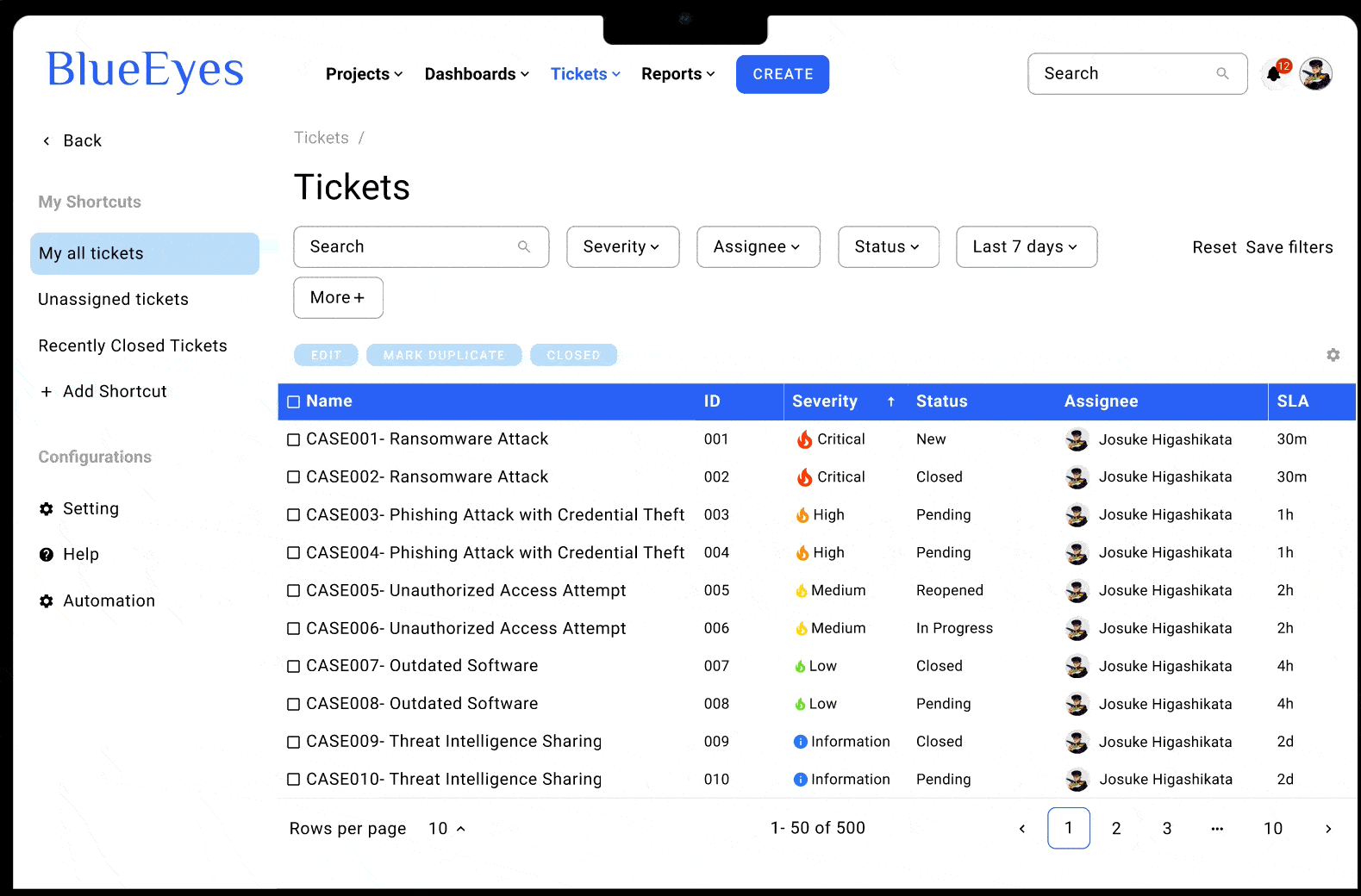The height and width of the screenshot is (896, 1361).
Task: Click Save filters link
Action: tap(1289, 248)
